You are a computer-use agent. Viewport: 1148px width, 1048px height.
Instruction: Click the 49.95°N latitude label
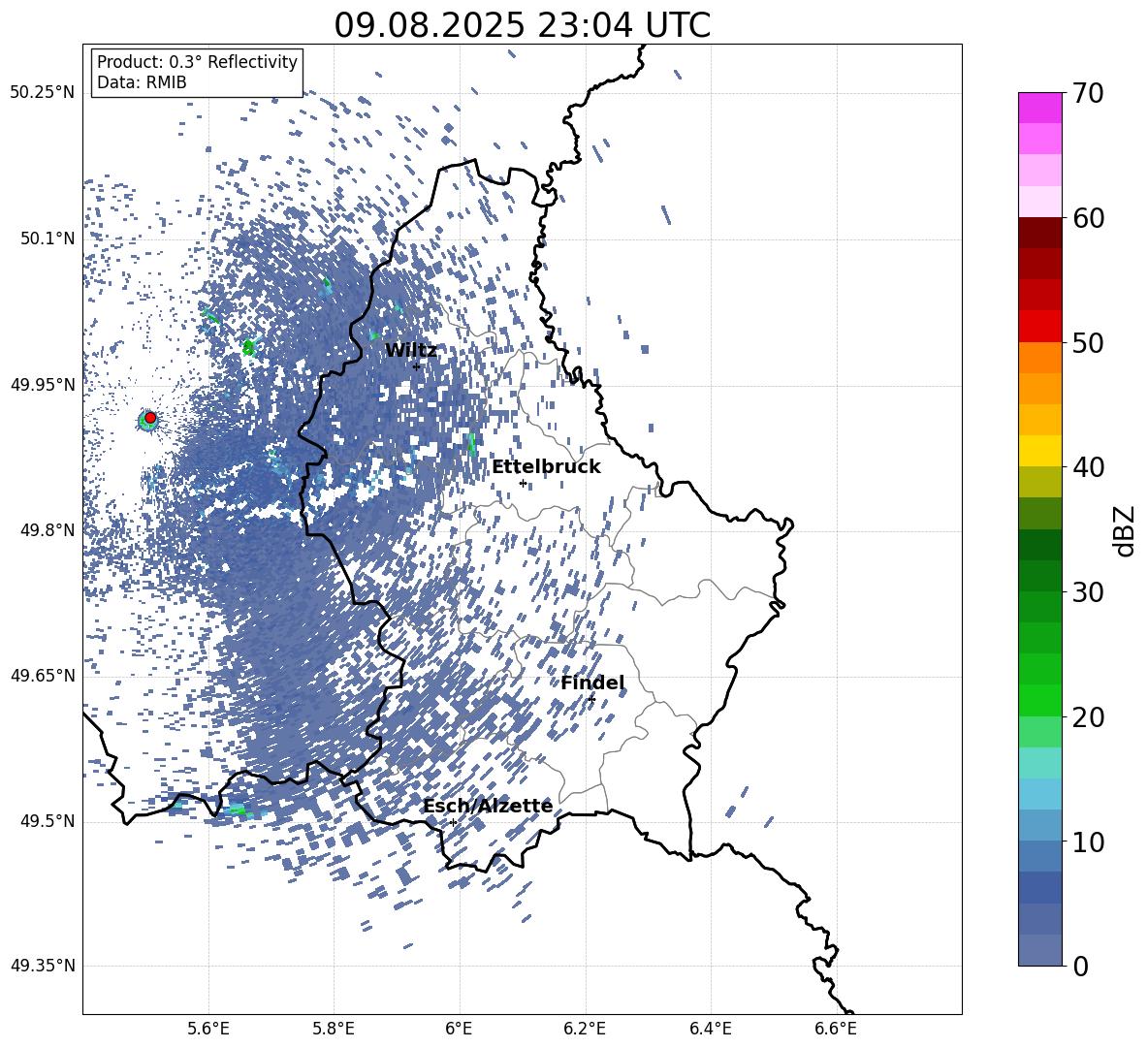click(x=43, y=384)
